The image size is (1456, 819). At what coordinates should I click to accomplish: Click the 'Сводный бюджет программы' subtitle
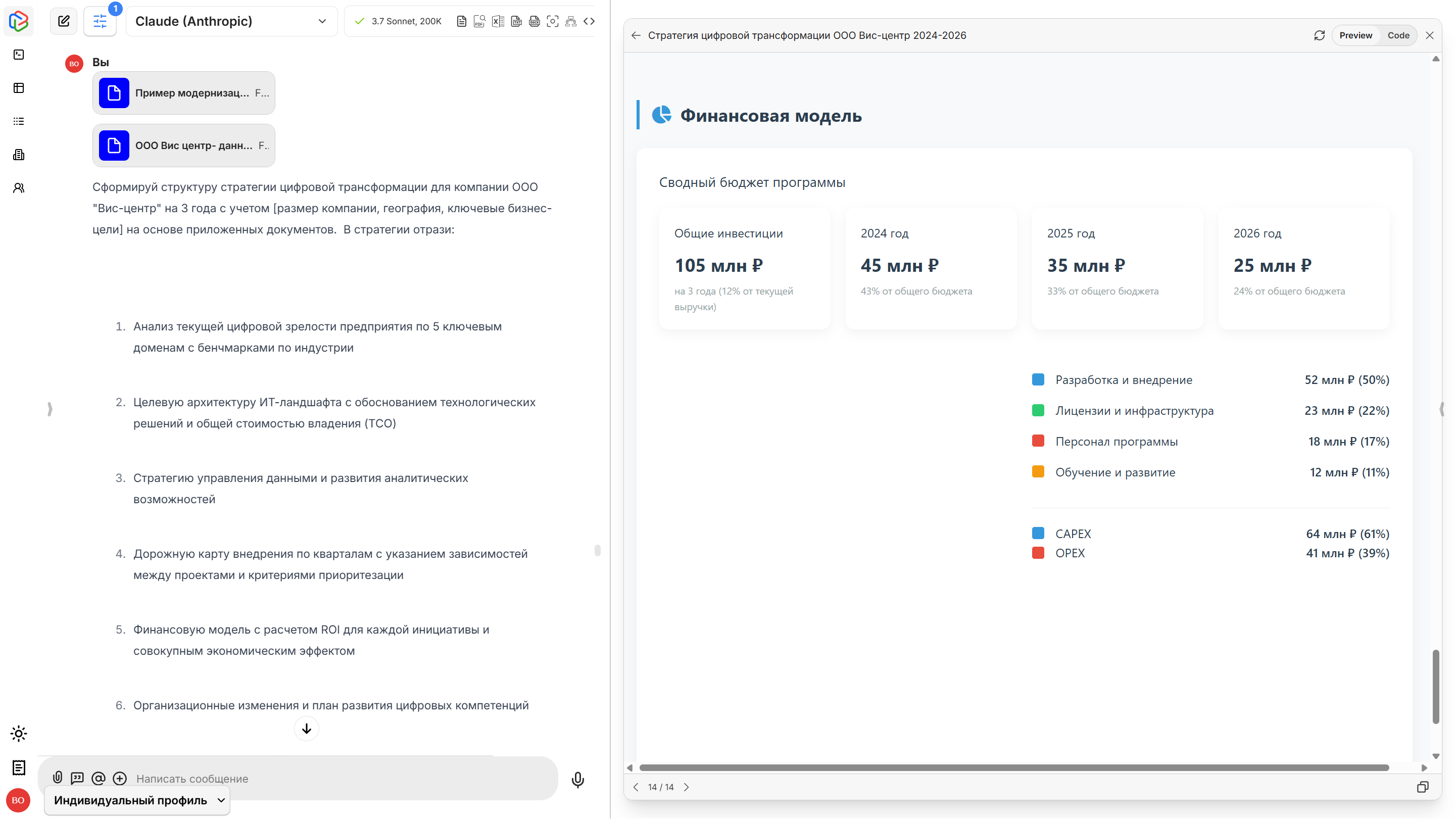pos(752,182)
